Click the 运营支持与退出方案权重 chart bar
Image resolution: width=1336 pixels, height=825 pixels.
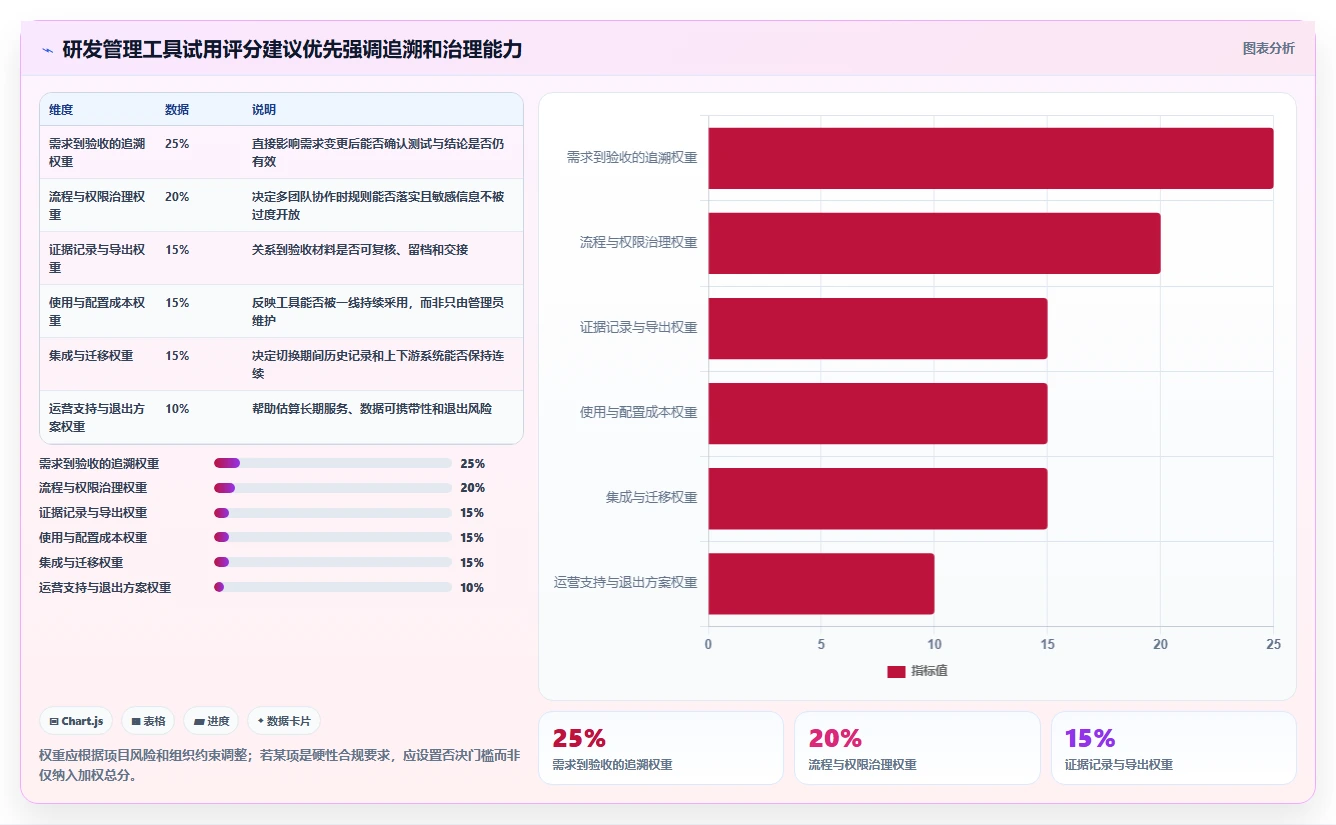click(822, 583)
